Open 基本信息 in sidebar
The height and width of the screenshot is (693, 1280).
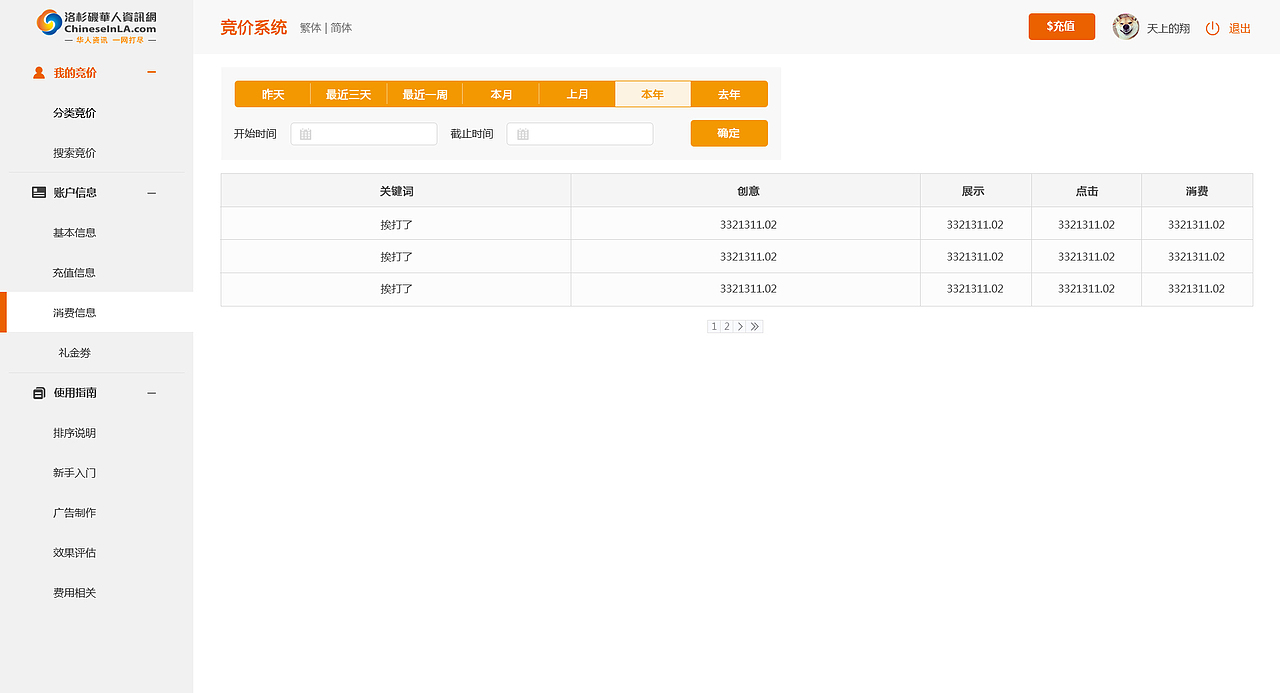pos(75,233)
